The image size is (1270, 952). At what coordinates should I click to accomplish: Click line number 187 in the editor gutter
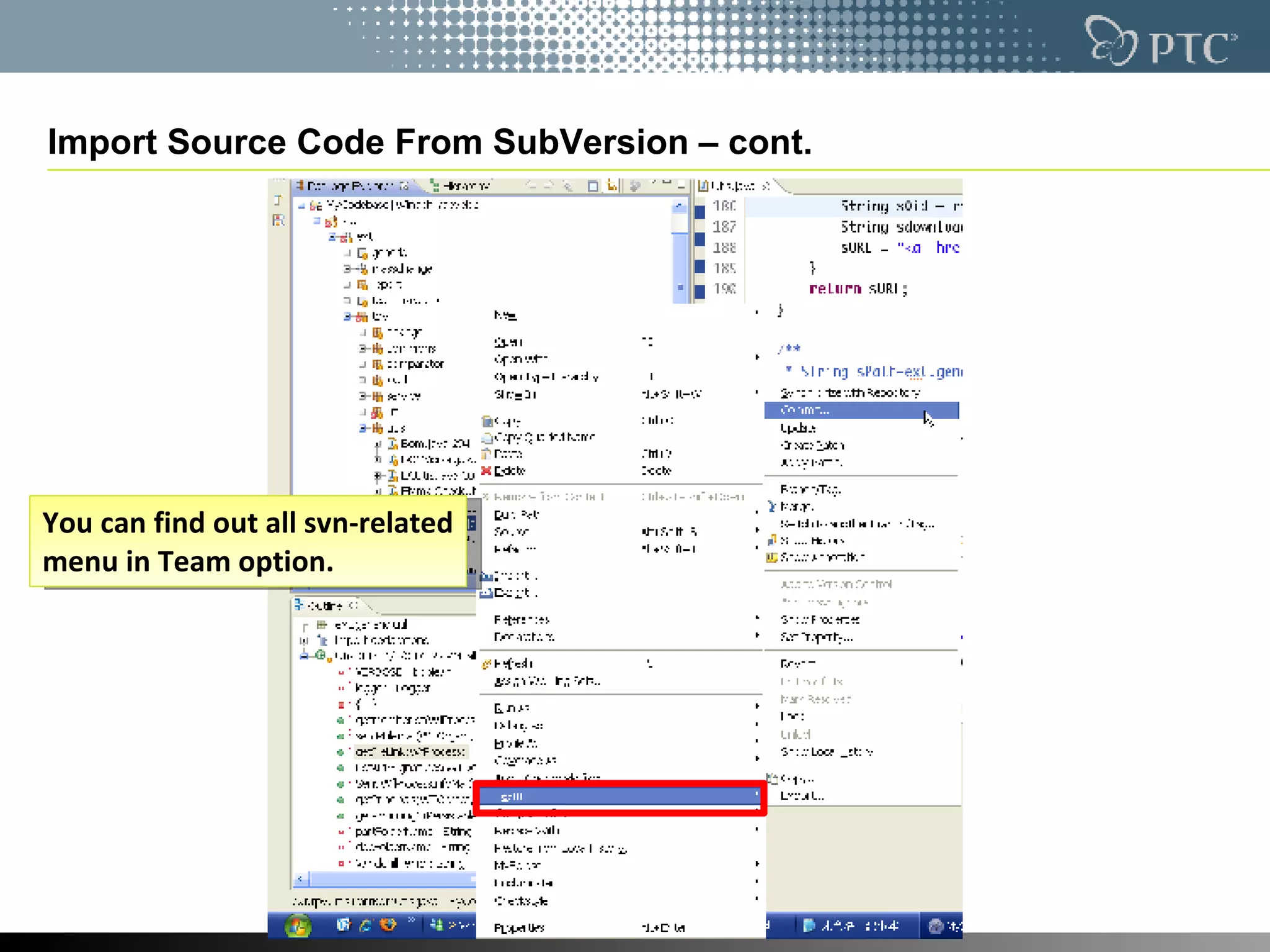tap(724, 227)
